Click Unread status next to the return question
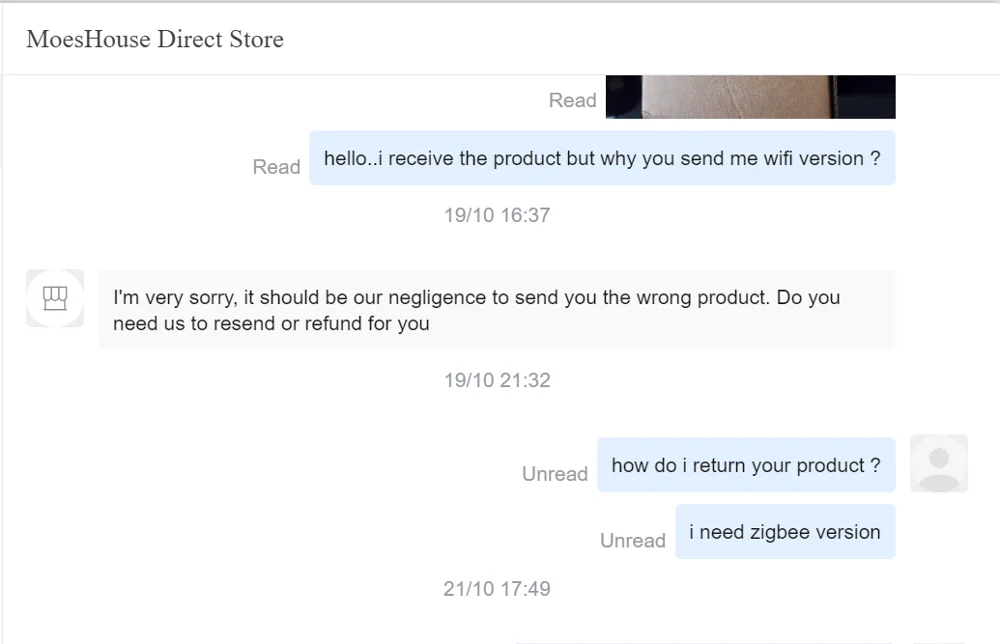Screen dimensions: 1000x644 [554, 474]
